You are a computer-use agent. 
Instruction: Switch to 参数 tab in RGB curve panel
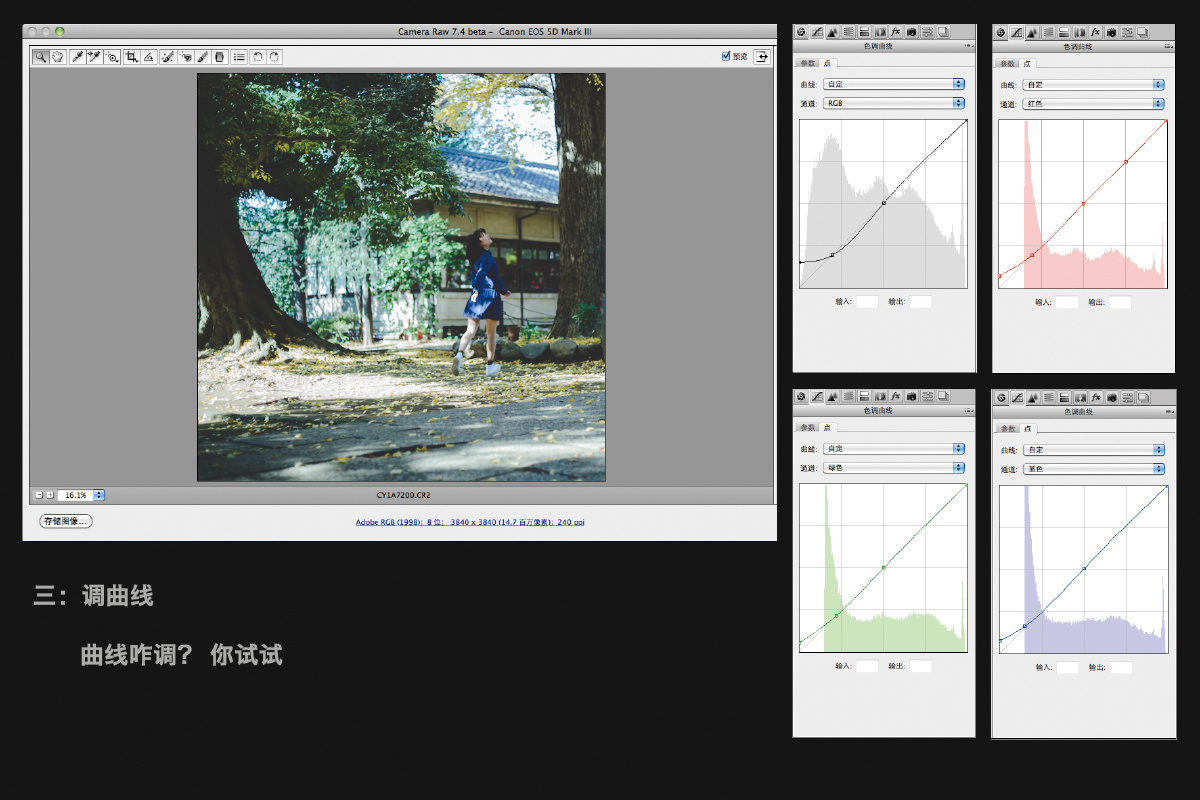pyautogui.click(x=807, y=63)
